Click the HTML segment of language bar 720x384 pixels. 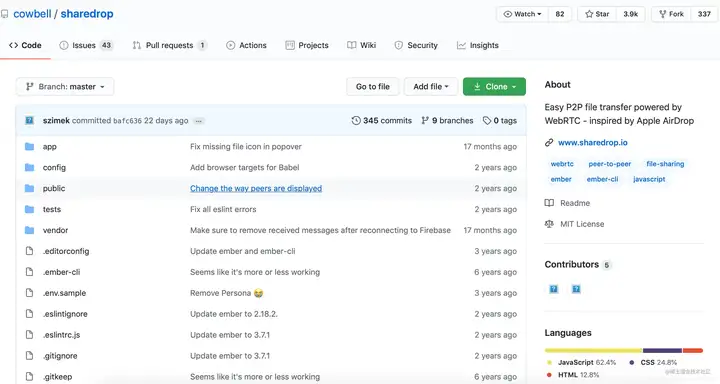click(x=693, y=350)
